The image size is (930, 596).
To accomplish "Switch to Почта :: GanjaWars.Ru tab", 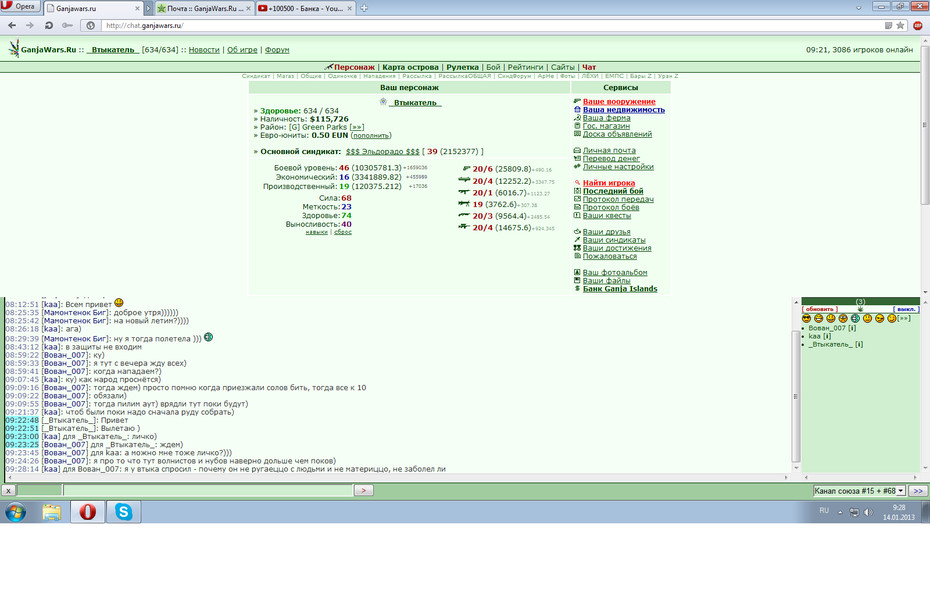I will (204, 8).
